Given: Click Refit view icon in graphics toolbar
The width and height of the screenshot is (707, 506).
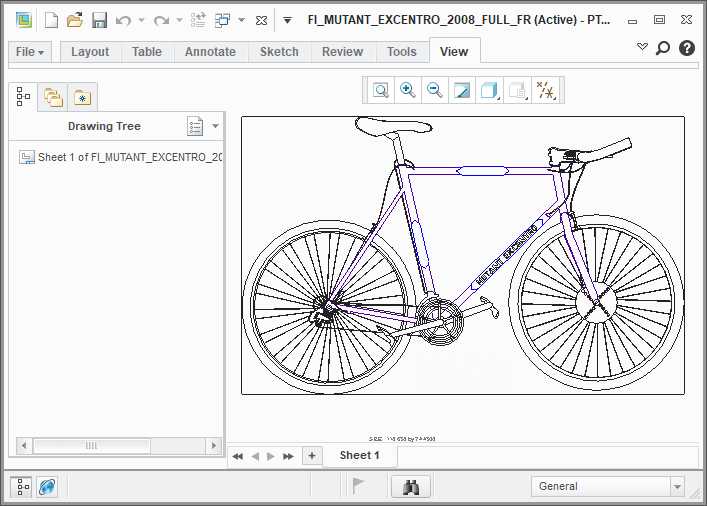Looking at the screenshot, I should (x=381, y=90).
